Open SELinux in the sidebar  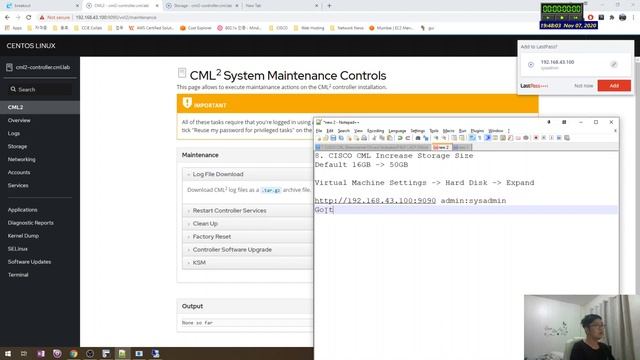pyautogui.click(x=18, y=249)
